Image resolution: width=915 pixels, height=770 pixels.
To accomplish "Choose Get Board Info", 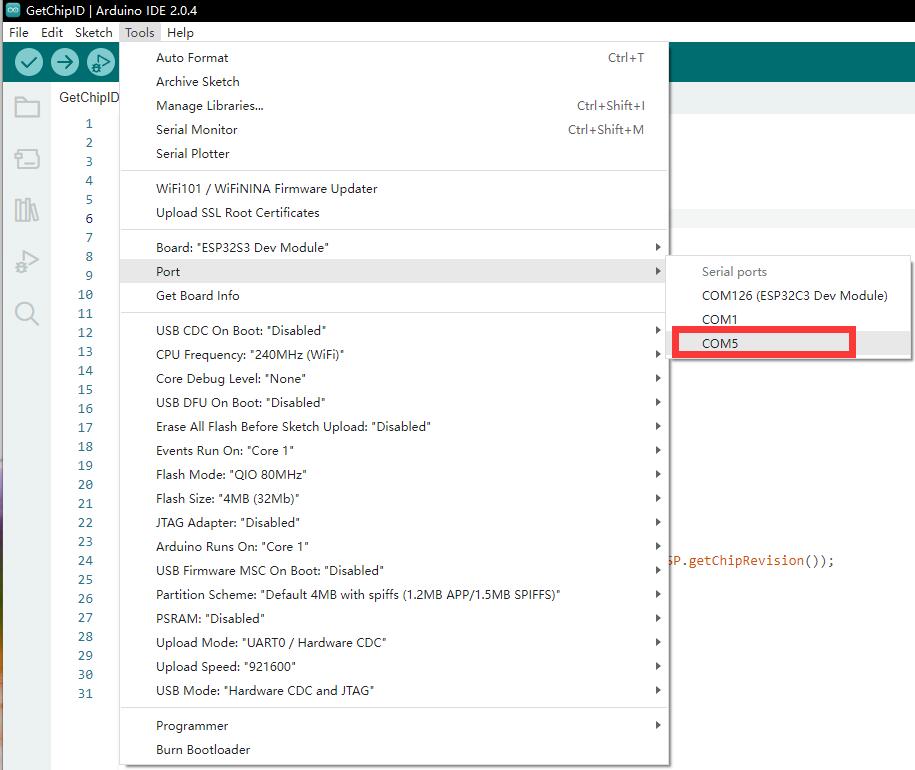I will tap(197, 295).
